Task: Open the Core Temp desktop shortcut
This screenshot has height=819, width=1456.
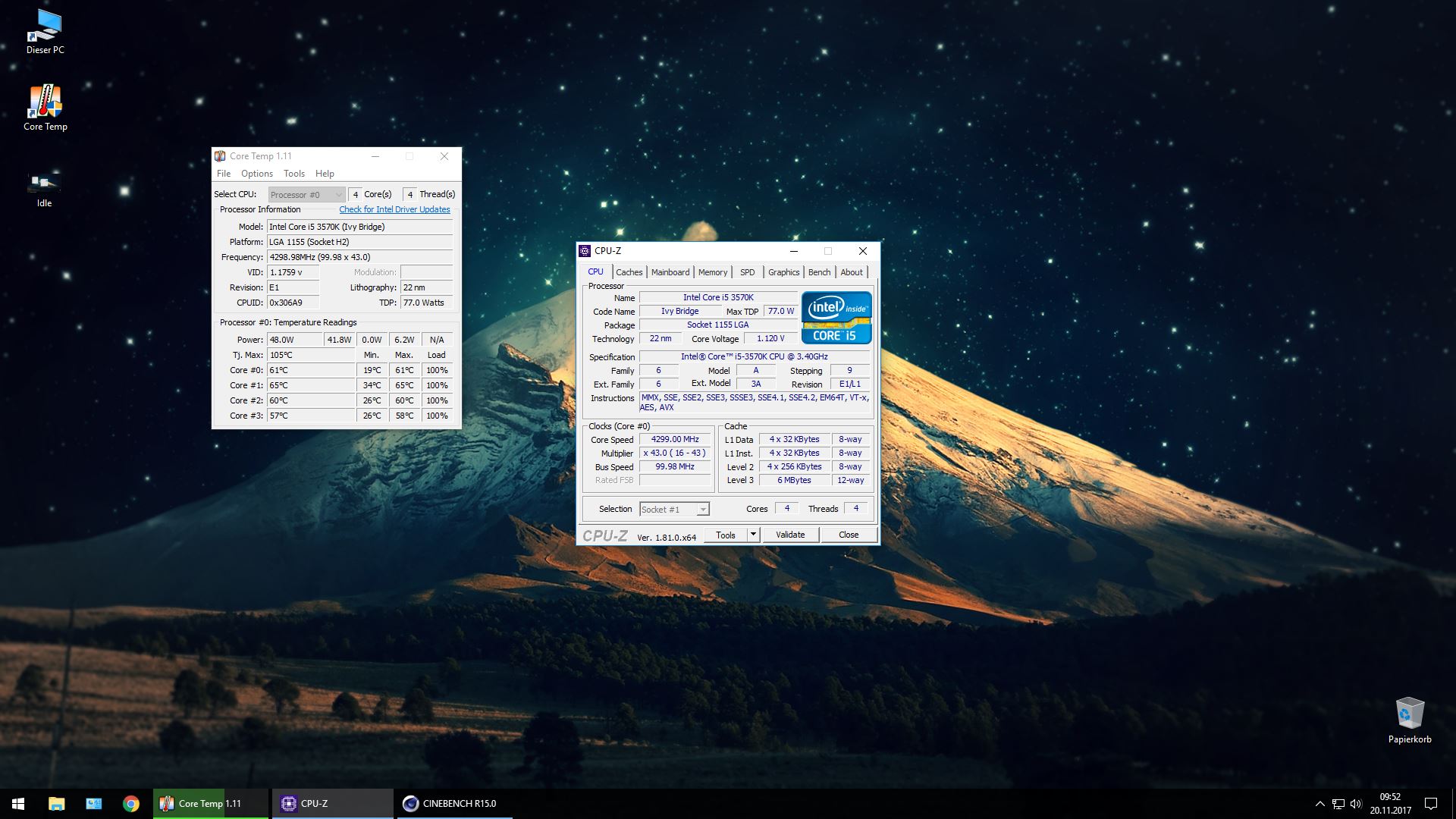Action: 45,107
